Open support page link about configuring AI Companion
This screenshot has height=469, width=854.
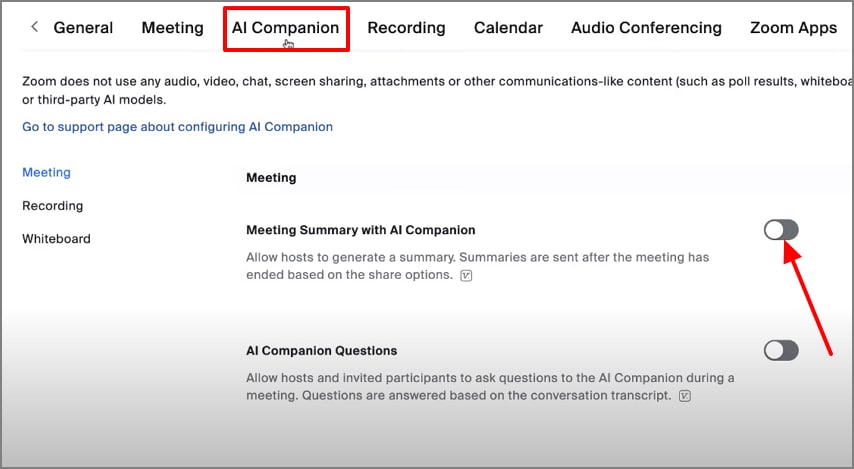[x=177, y=127]
